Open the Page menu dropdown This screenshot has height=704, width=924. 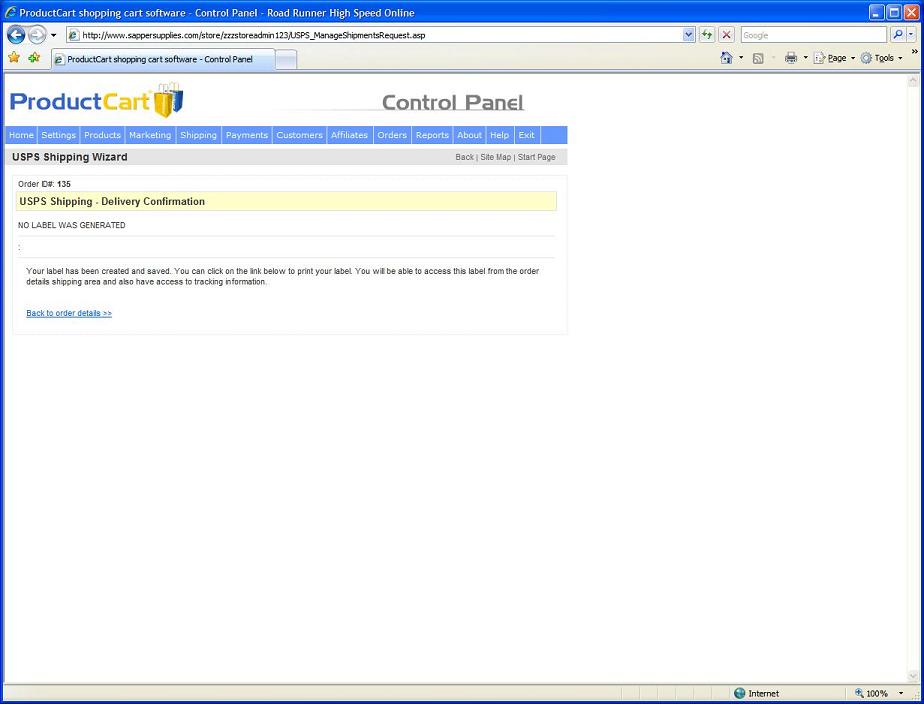tap(835, 58)
